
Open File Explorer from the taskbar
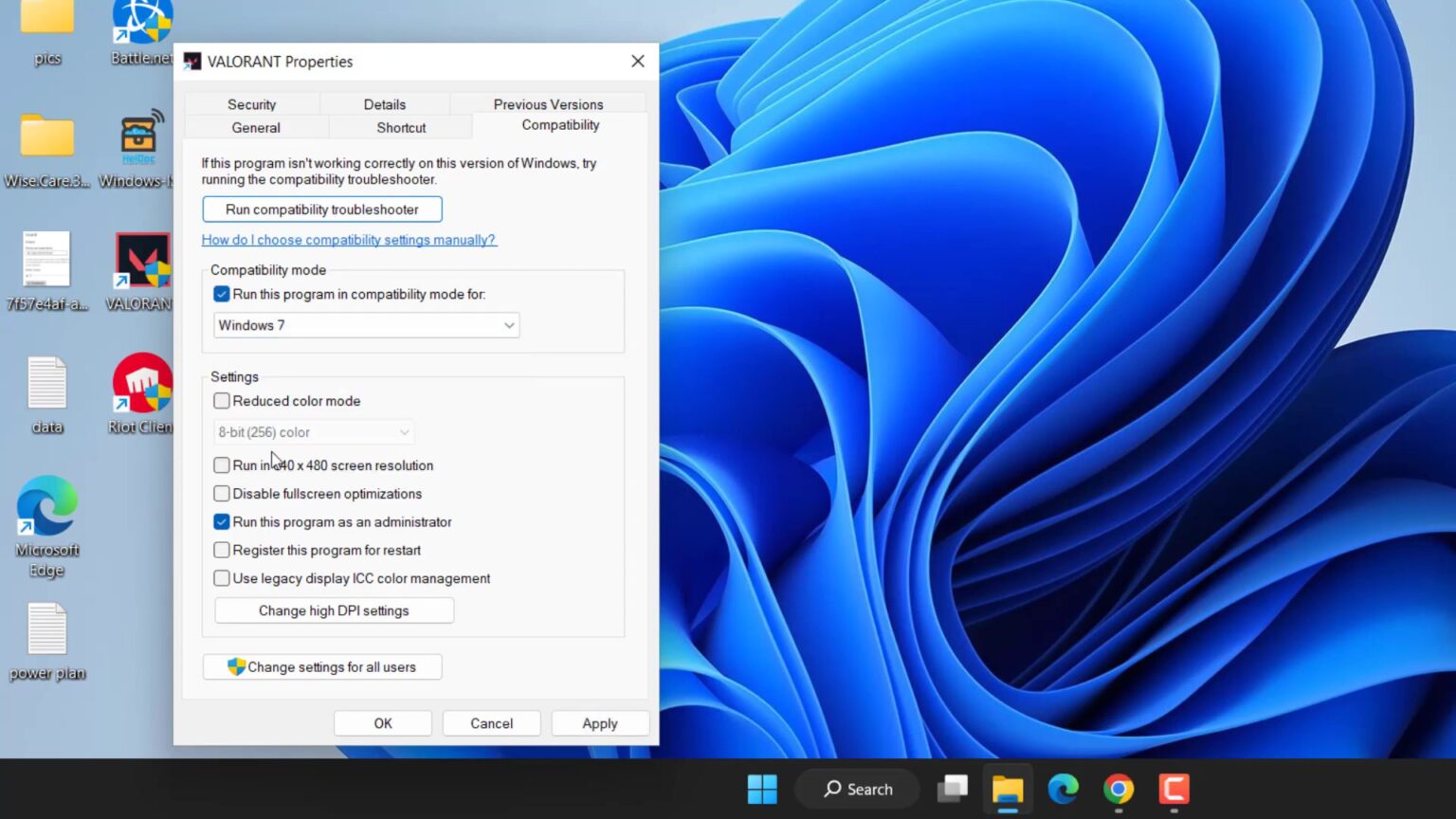pyautogui.click(x=1008, y=789)
